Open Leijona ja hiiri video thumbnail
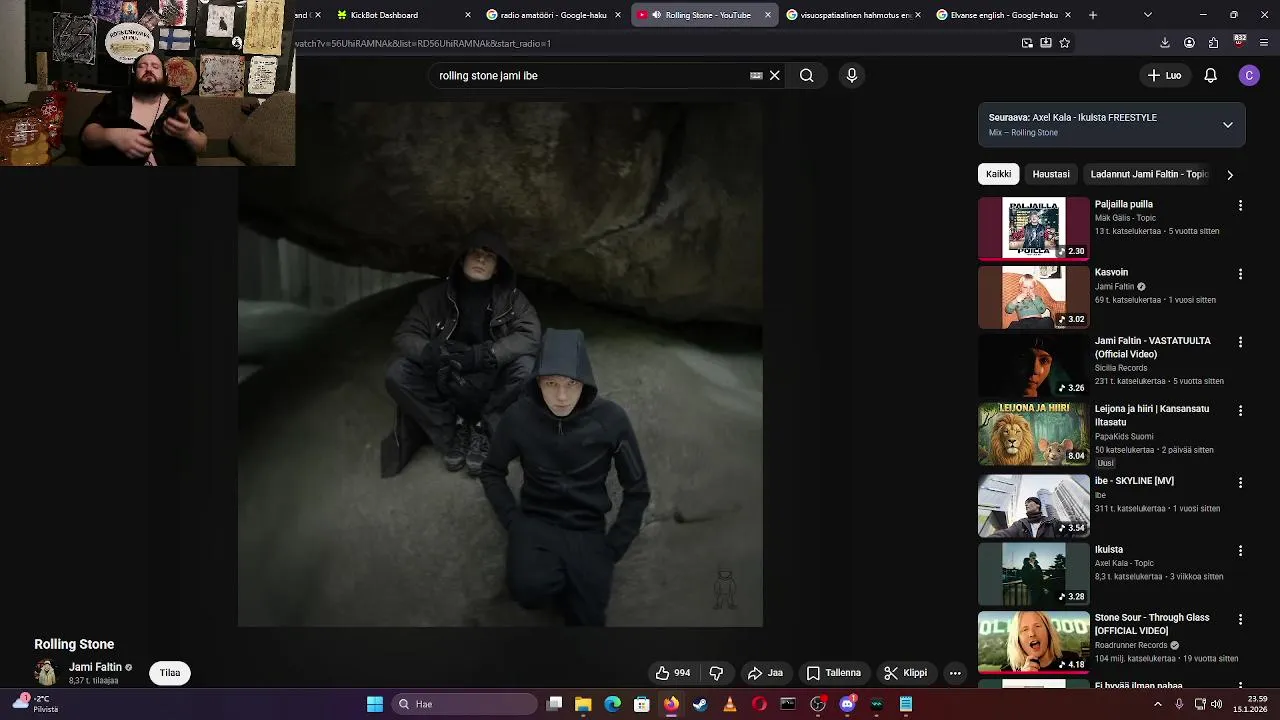This screenshot has width=1280, height=720. (1033, 434)
